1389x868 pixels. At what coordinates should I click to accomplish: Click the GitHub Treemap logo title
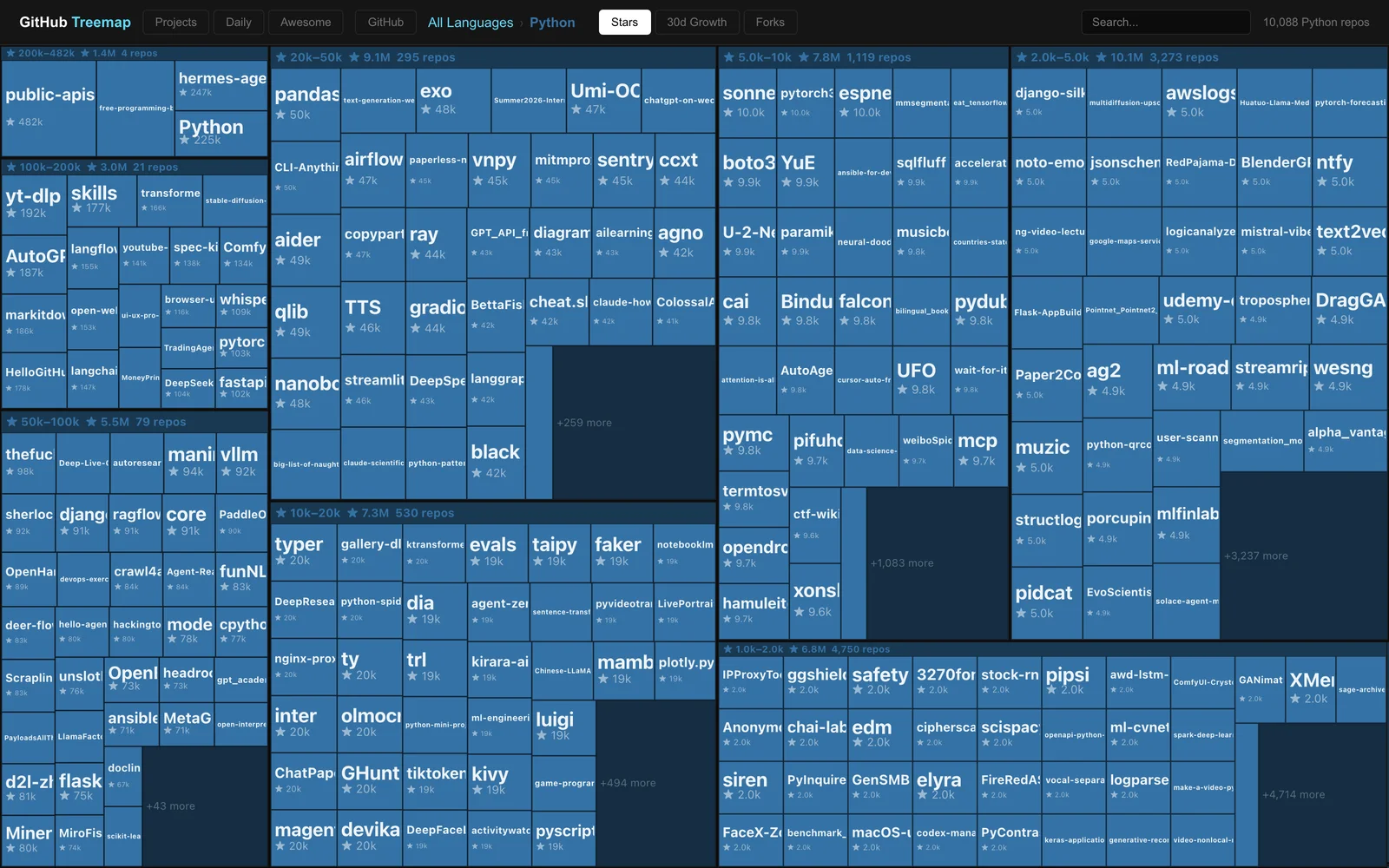pyautogui.click(x=75, y=22)
